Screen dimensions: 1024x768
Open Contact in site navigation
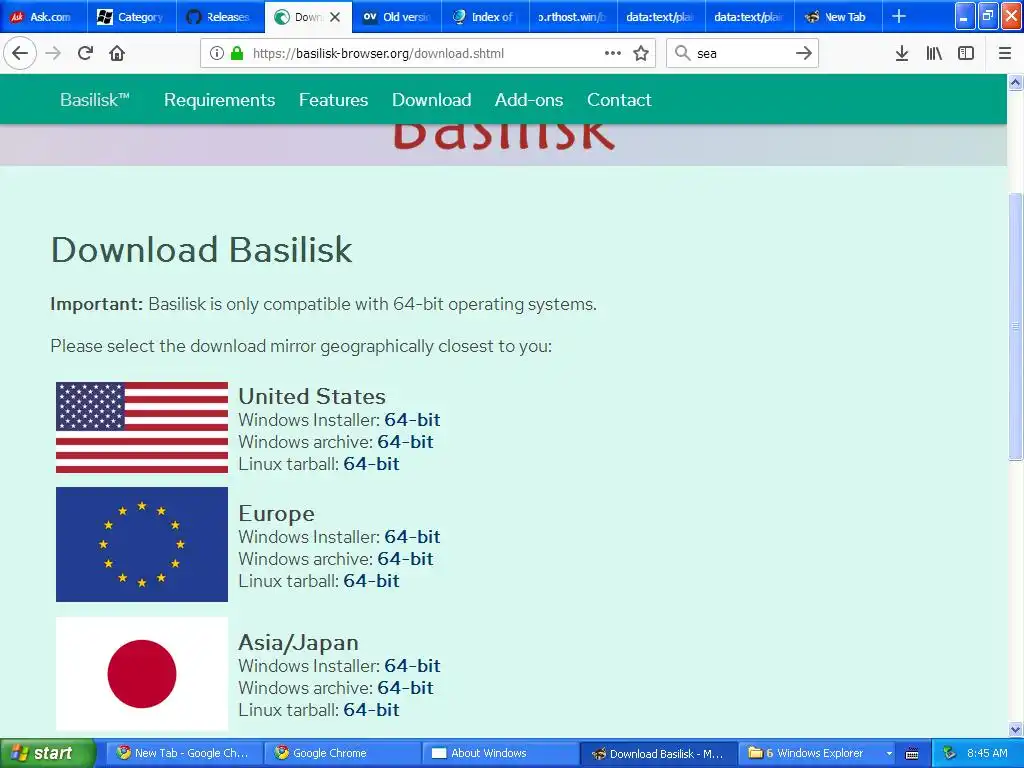tap(619, 99)
